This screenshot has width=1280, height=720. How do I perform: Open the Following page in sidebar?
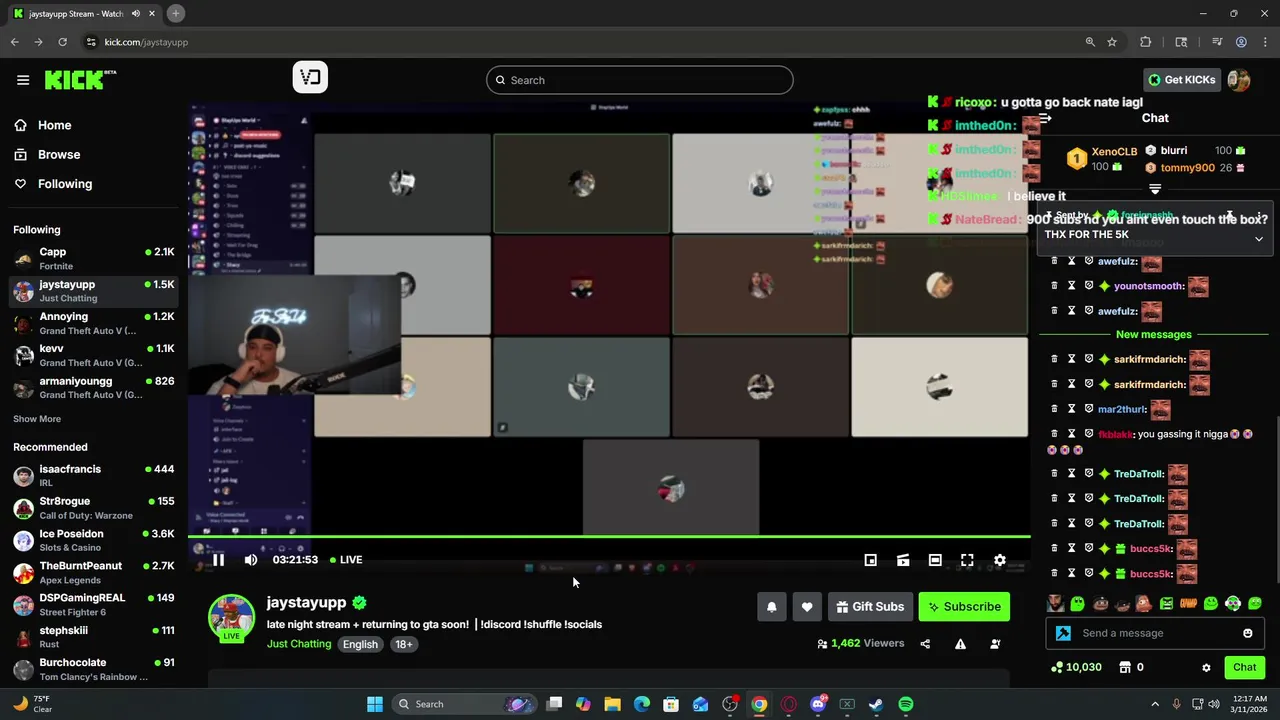coord(65,184)
